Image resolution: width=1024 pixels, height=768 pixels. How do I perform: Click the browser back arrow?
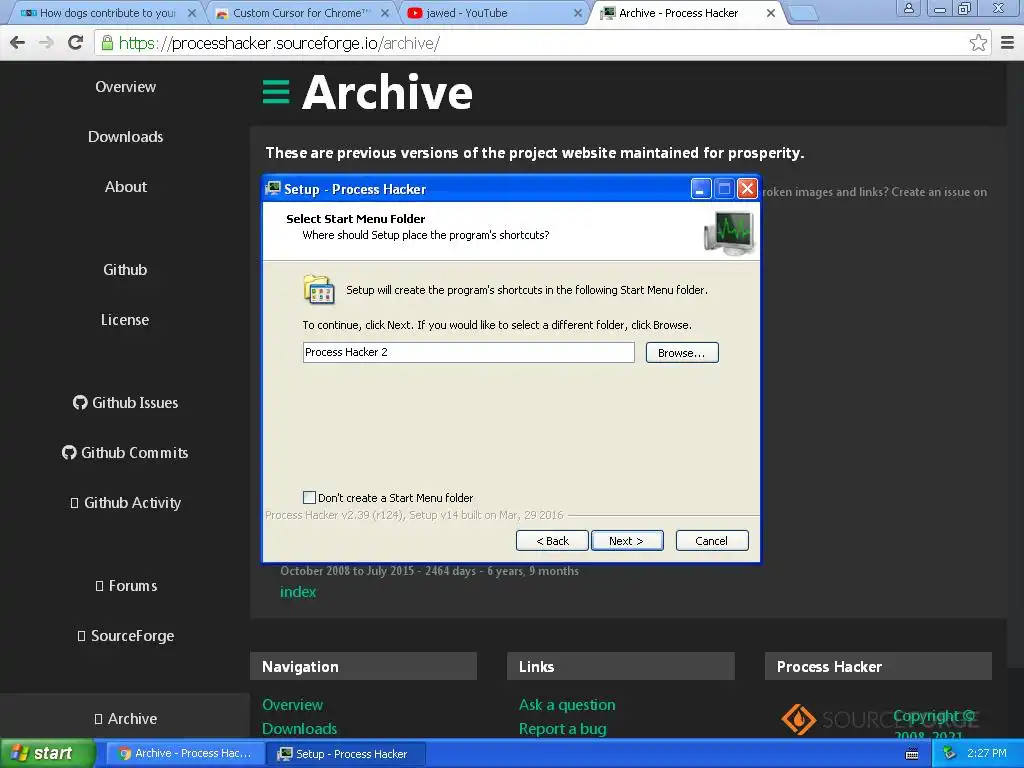click(18, 43)
